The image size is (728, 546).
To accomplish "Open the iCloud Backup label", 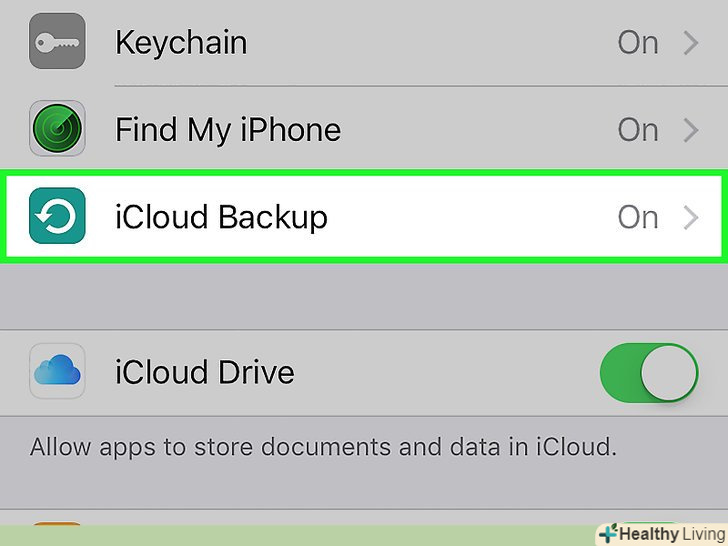I will coord(221,217).
